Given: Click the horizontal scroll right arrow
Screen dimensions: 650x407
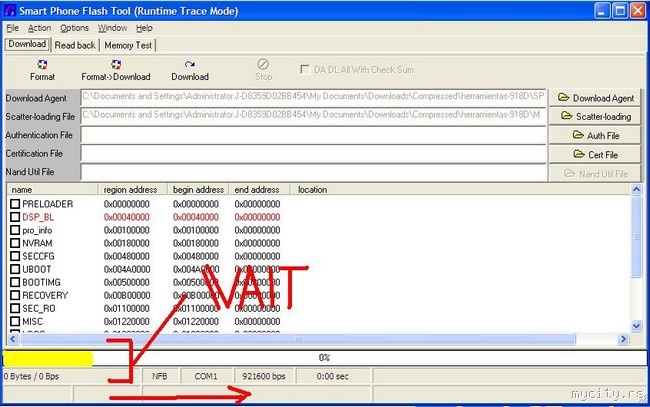Looking at the screenshot, I should point(623,339).
